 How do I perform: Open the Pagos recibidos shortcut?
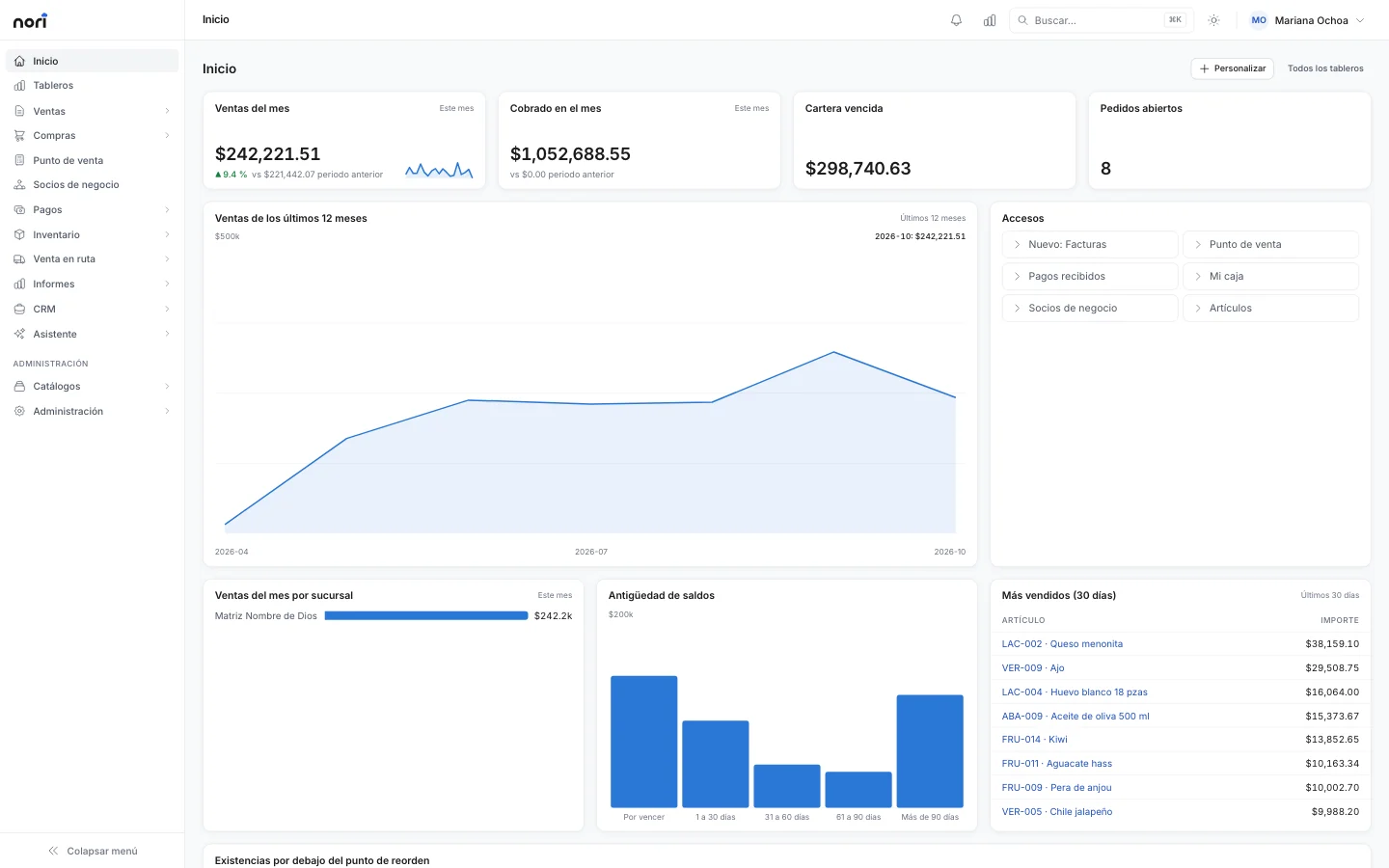pyautogui.click(x=1090, y=276)
